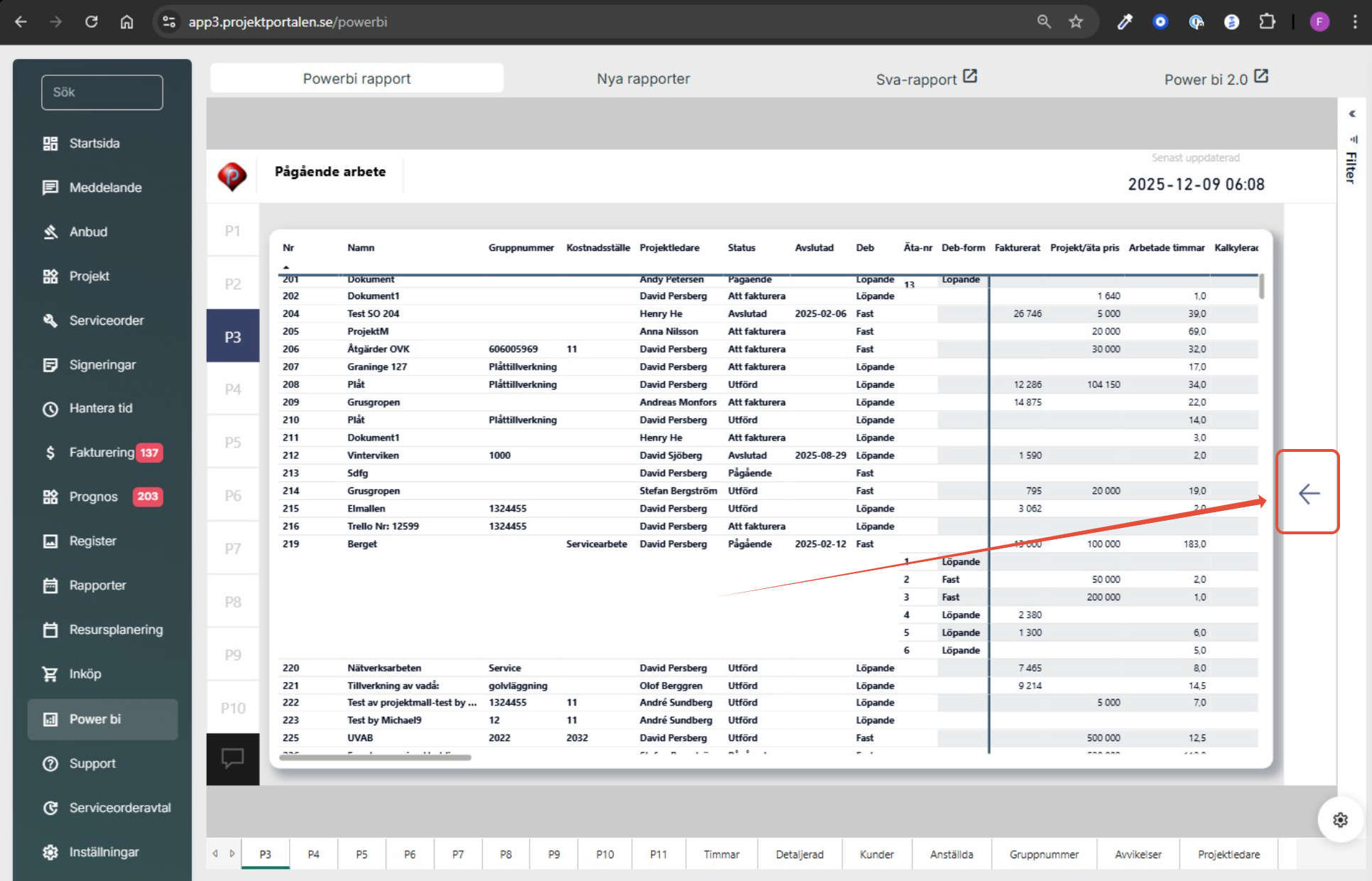Open Serviceorder via its wrench icon

point(50,320)
